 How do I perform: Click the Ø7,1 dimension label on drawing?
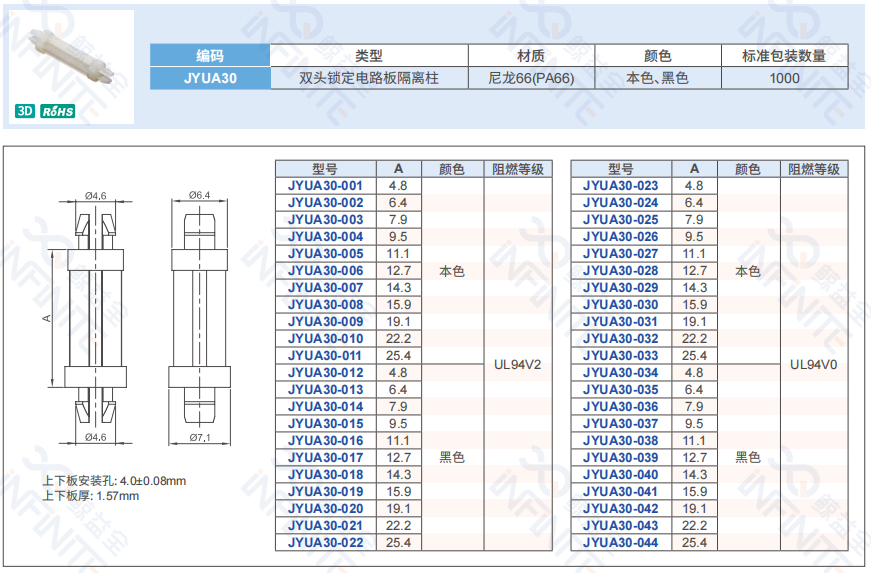click(200, 438)
